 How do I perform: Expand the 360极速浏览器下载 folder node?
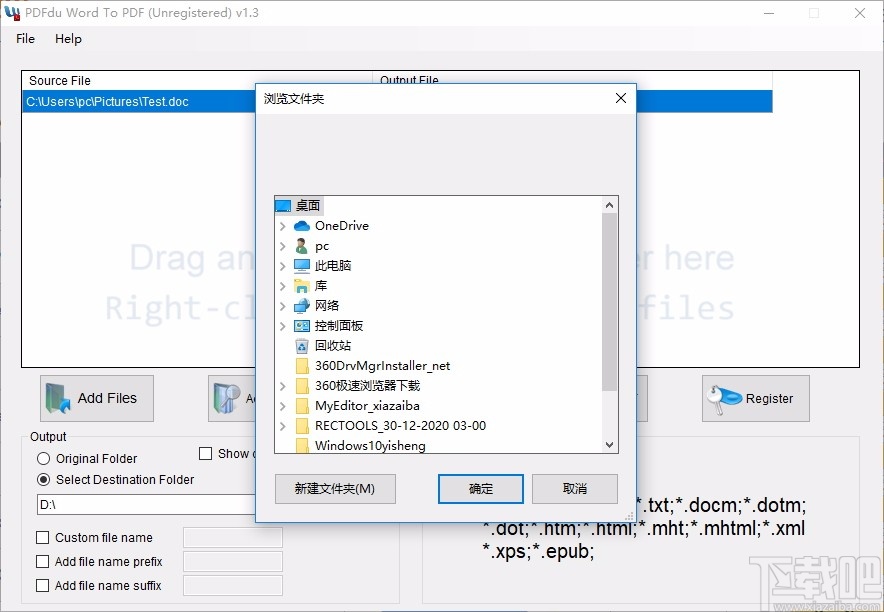[x=283, y=385]
